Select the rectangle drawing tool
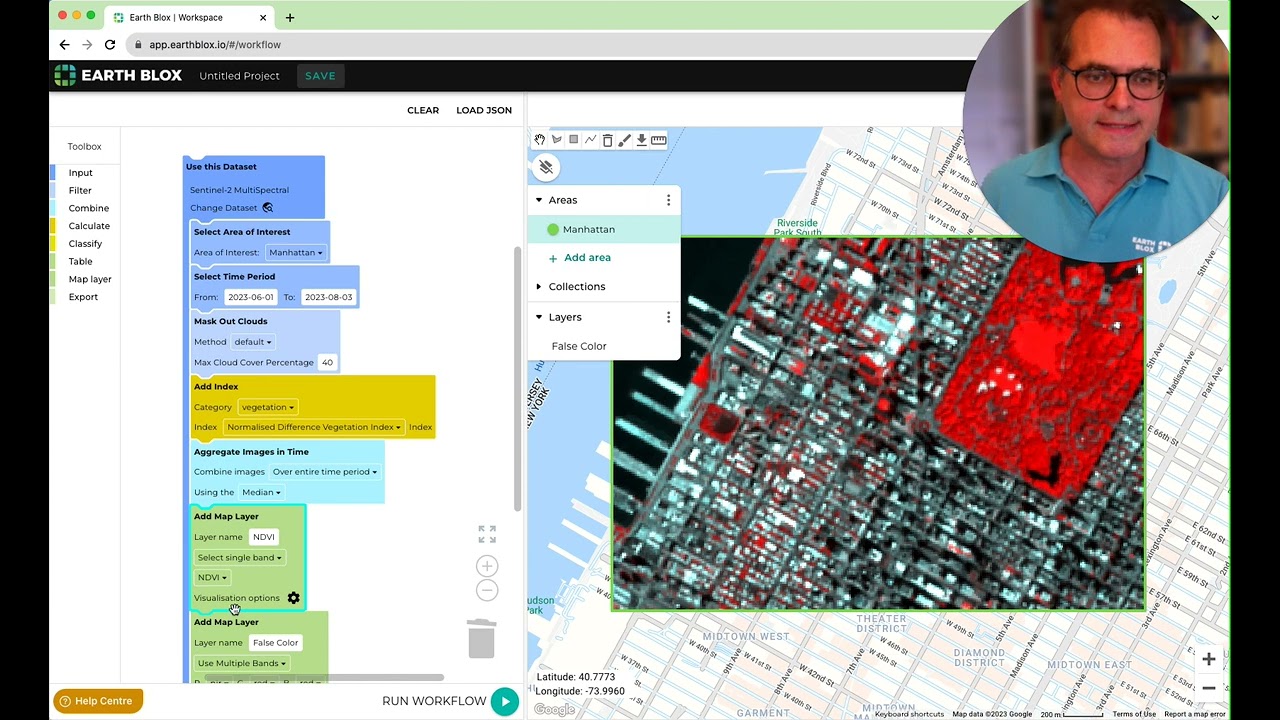This screenshot has width=1280, height=720. pyautogui.click(x=574, y=140)
